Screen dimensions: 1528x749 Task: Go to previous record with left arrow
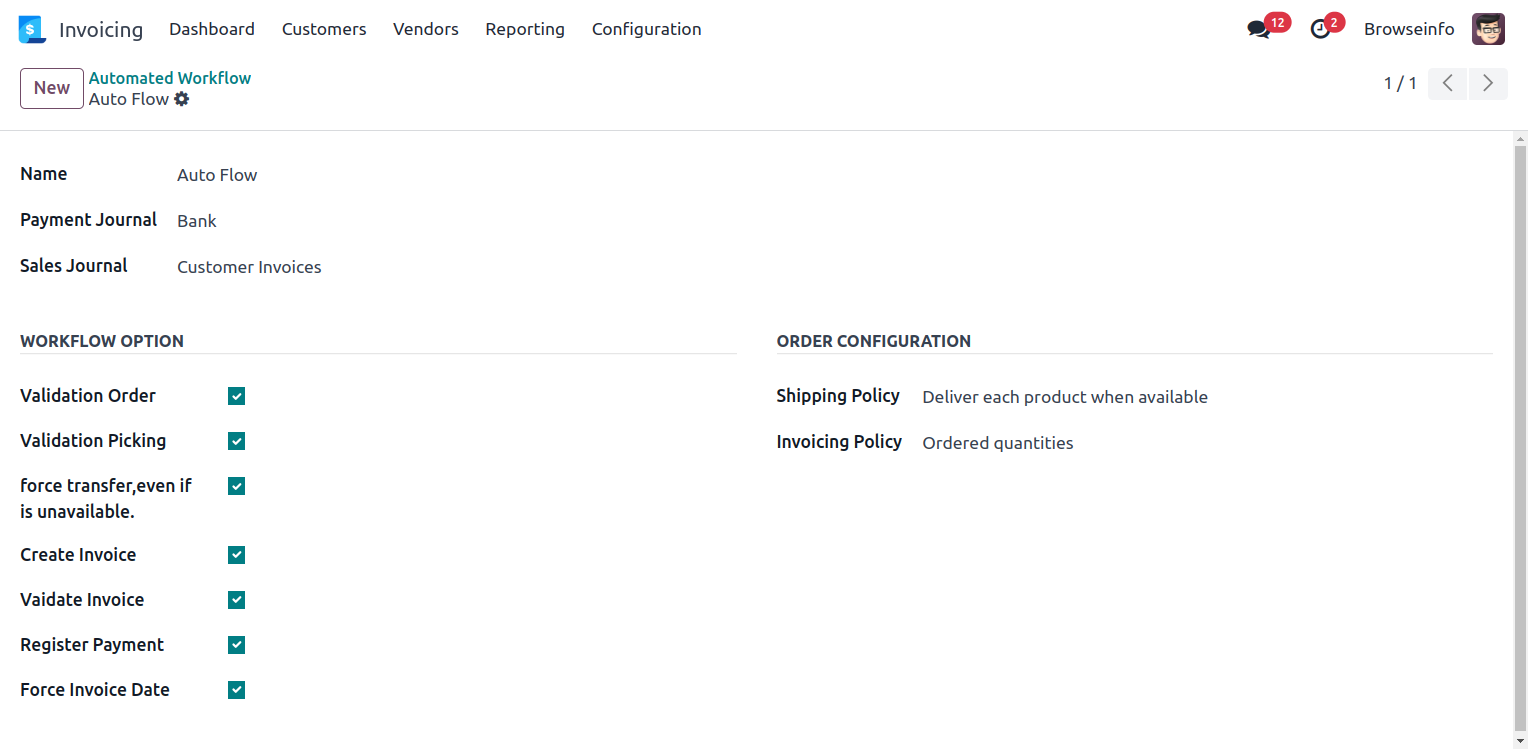click(1447, 83)
